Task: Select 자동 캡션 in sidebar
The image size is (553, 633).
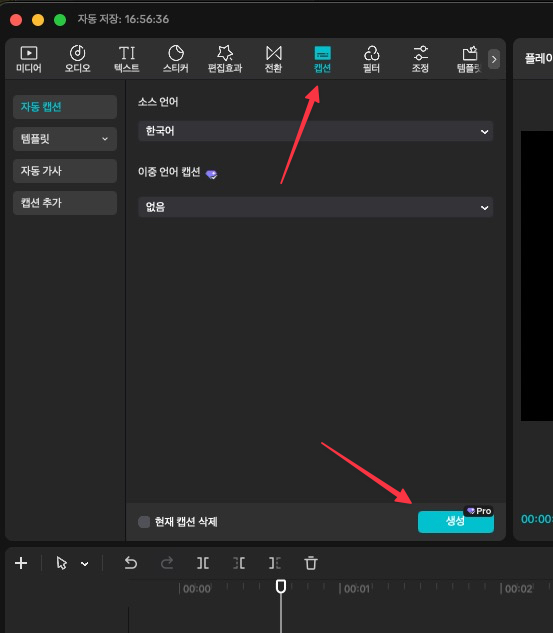Action: (65, 107)
